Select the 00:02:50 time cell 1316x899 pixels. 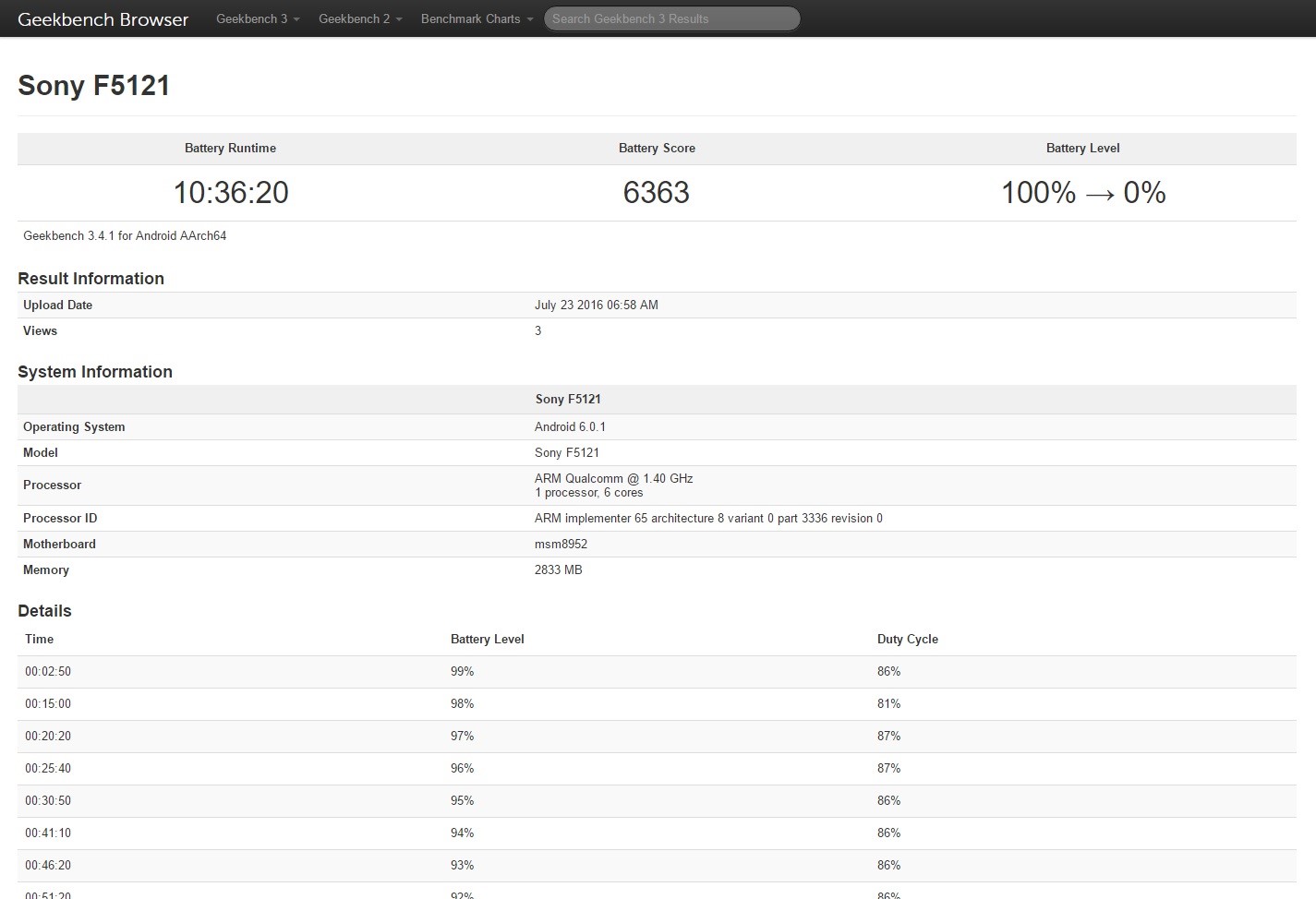point(48,671)
